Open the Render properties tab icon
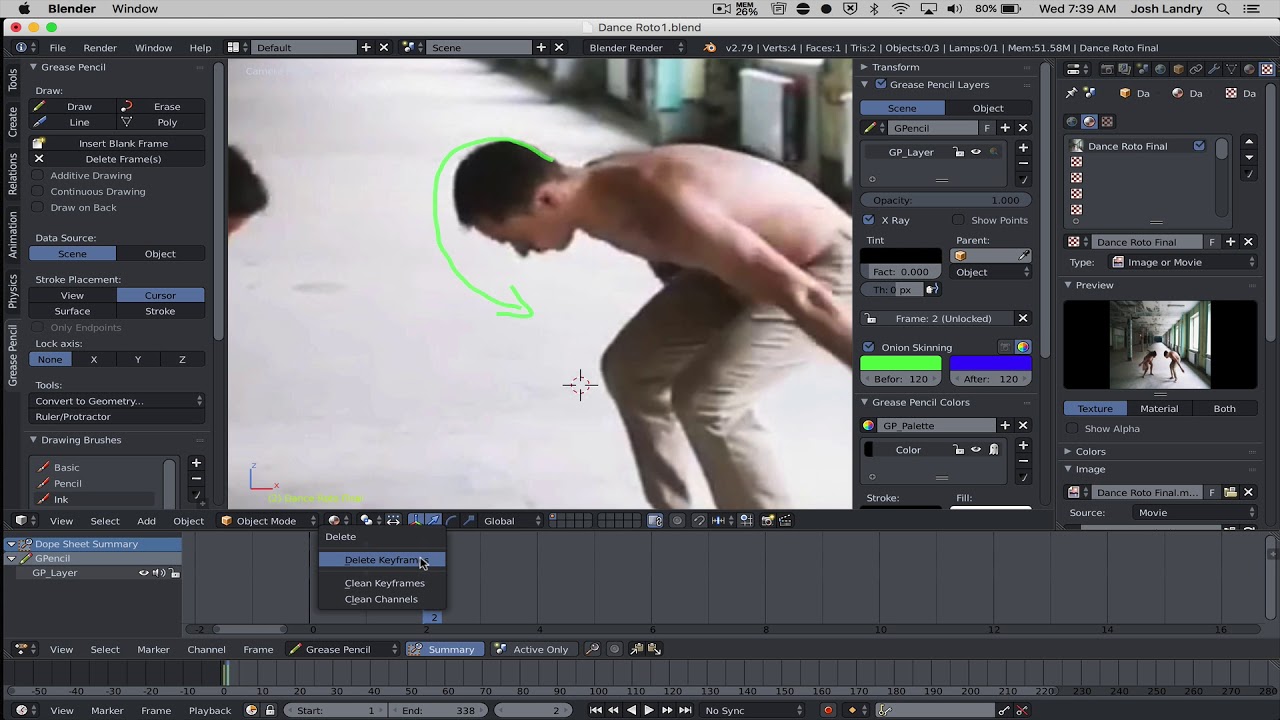 [1107, 69]
